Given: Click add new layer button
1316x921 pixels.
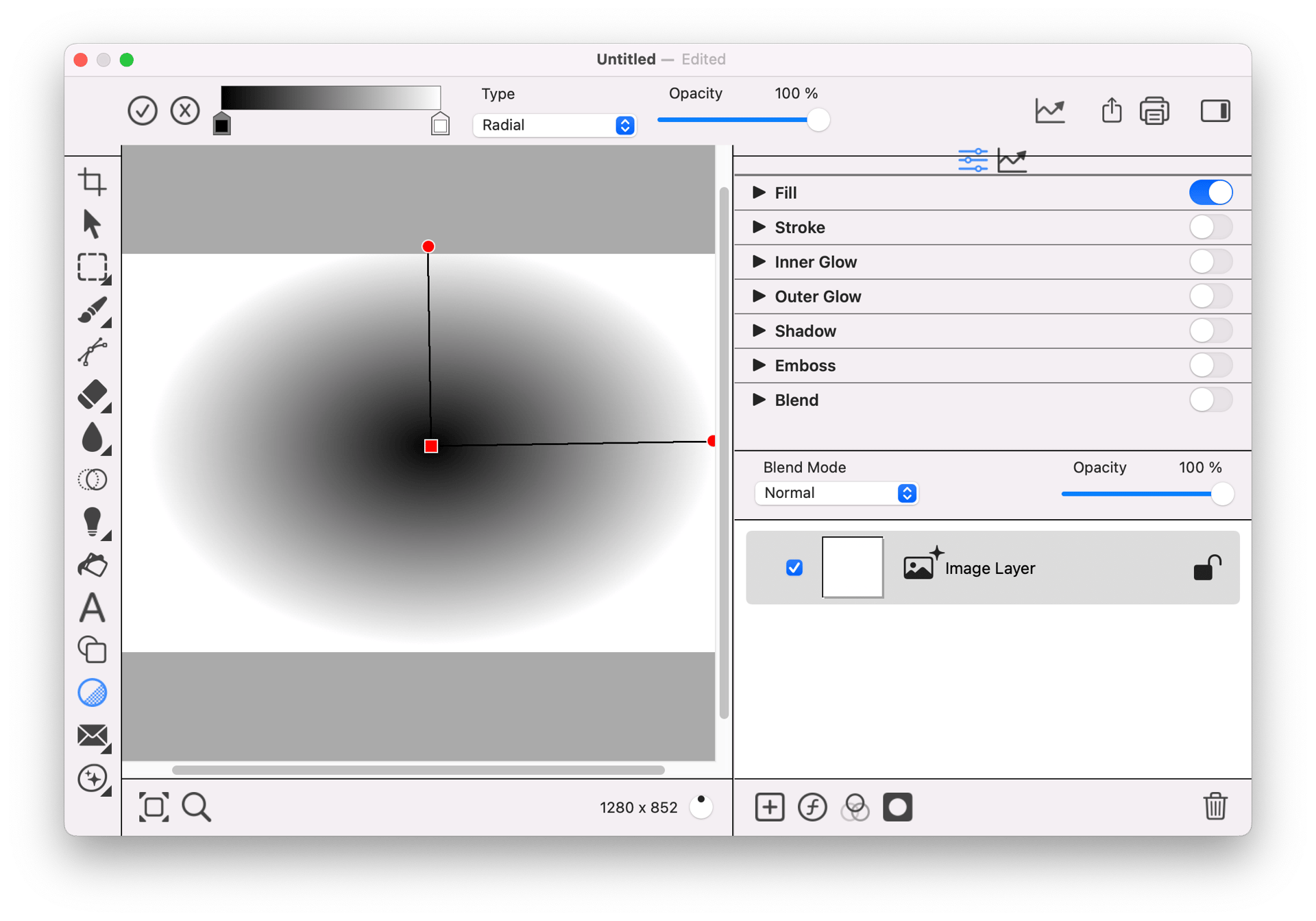Looking at the screenshot, I should [x=769, y=807].
